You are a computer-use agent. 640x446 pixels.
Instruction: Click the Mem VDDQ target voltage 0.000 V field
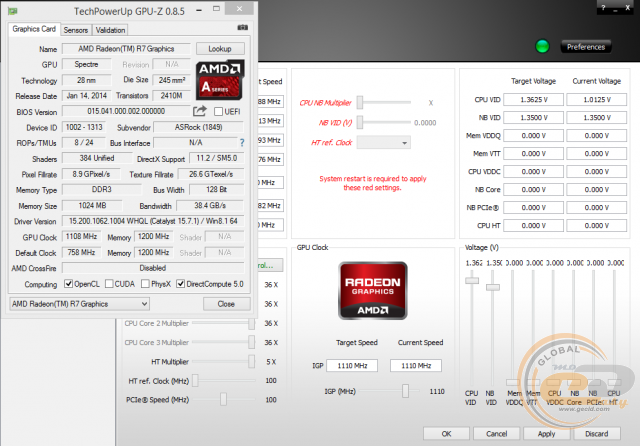pos(533,135)
